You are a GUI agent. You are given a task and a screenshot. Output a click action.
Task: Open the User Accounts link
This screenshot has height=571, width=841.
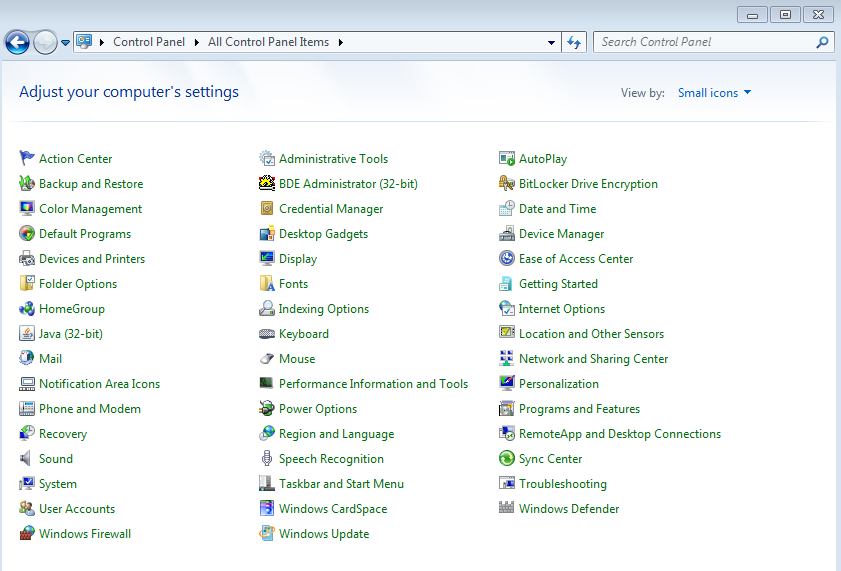click(x=77, y=509)
